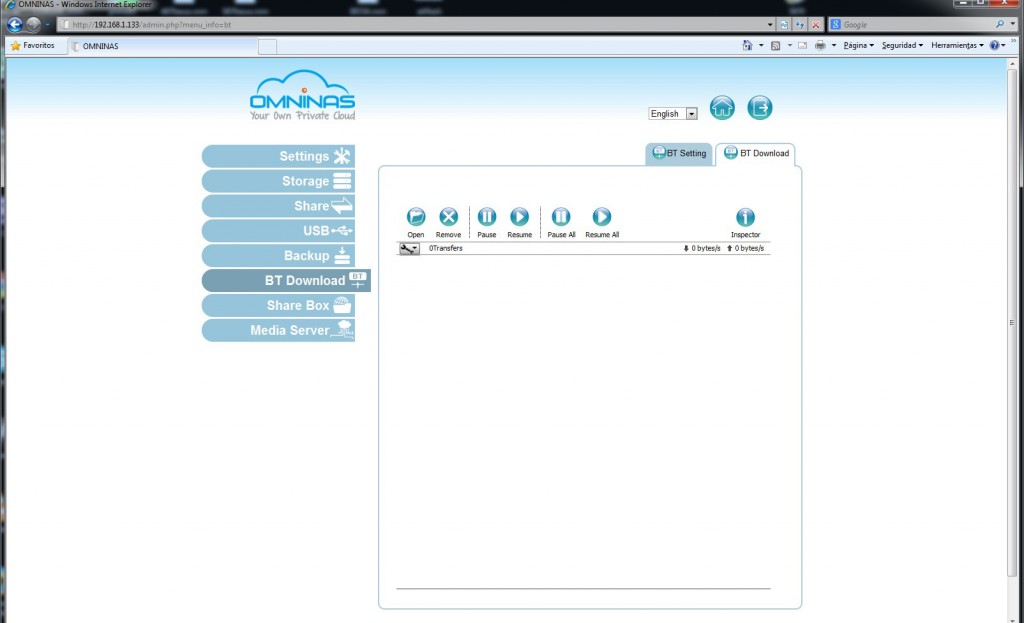Image resolution: width=1024 pixels, height=623 pixels.
Task: Click the browser Forward button
Action: [33, 25]
